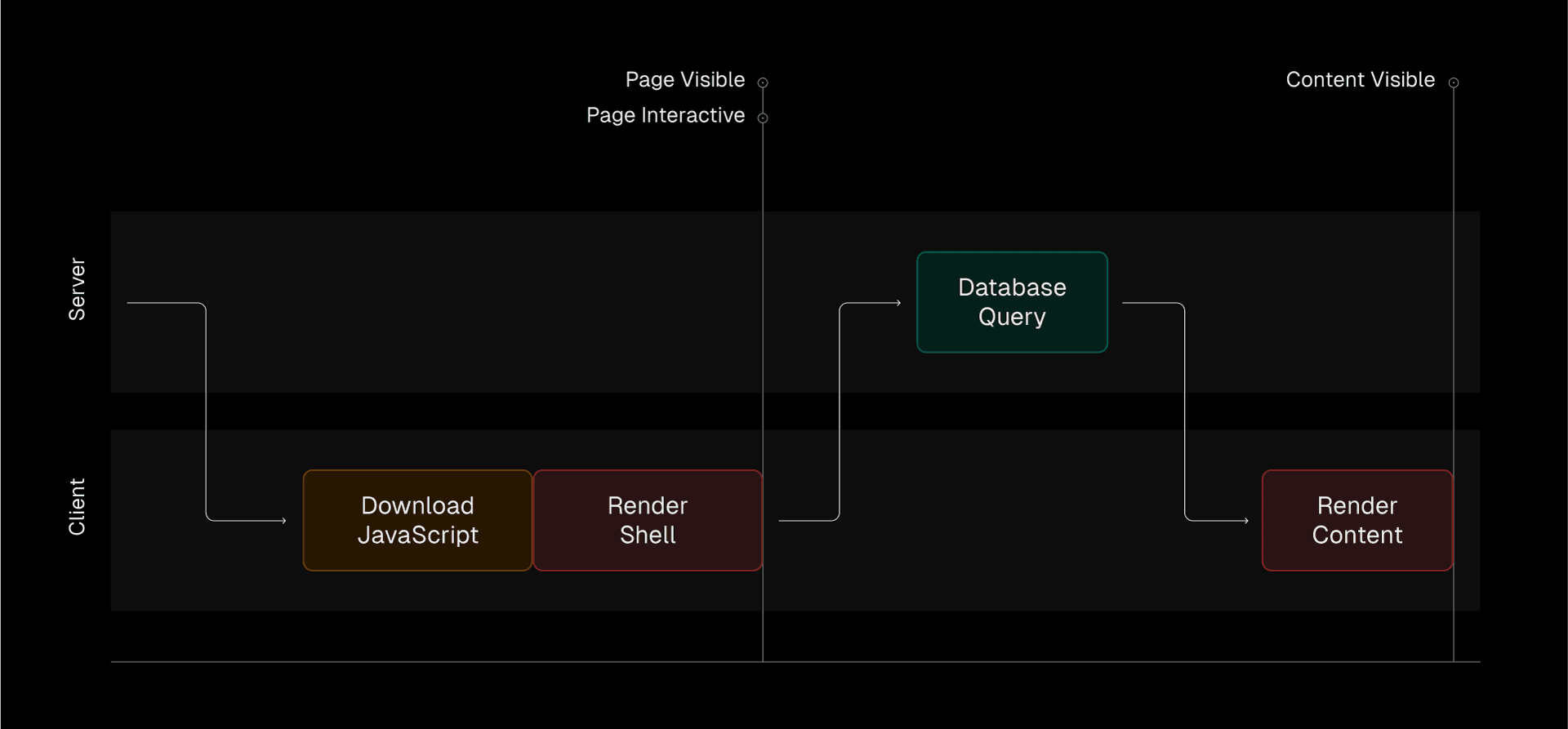Screen dimensions: 1568x729
Task: Click the Database Query box
Action: coord(1012,302)
